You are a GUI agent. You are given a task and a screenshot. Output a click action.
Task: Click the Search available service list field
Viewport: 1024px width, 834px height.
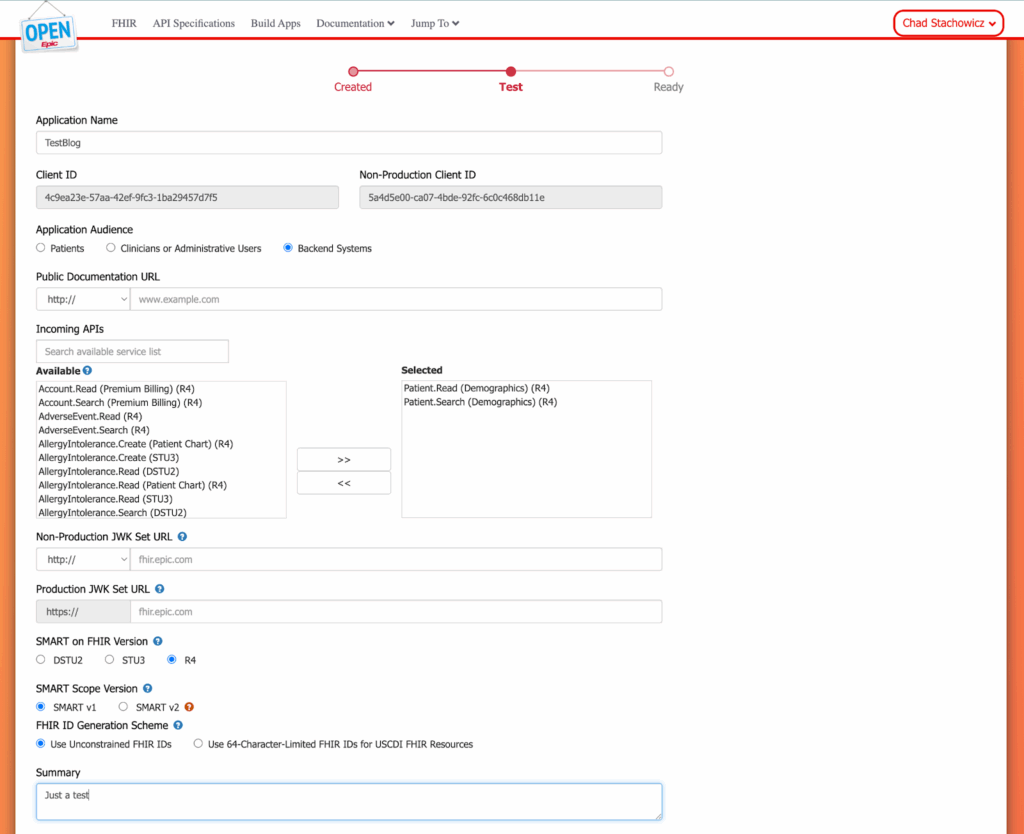click(132, 352)
